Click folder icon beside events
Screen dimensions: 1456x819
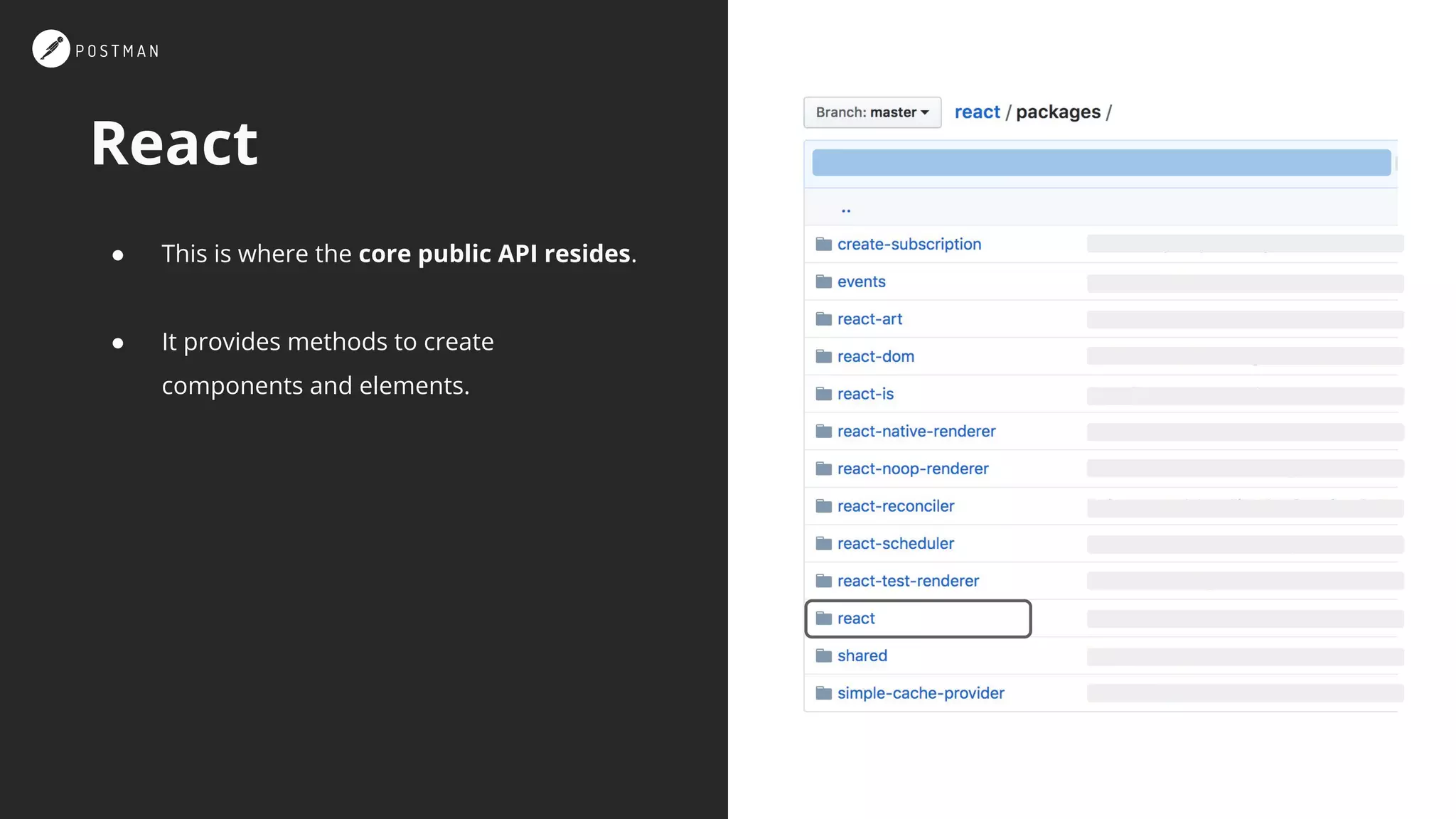coord(824,282)
